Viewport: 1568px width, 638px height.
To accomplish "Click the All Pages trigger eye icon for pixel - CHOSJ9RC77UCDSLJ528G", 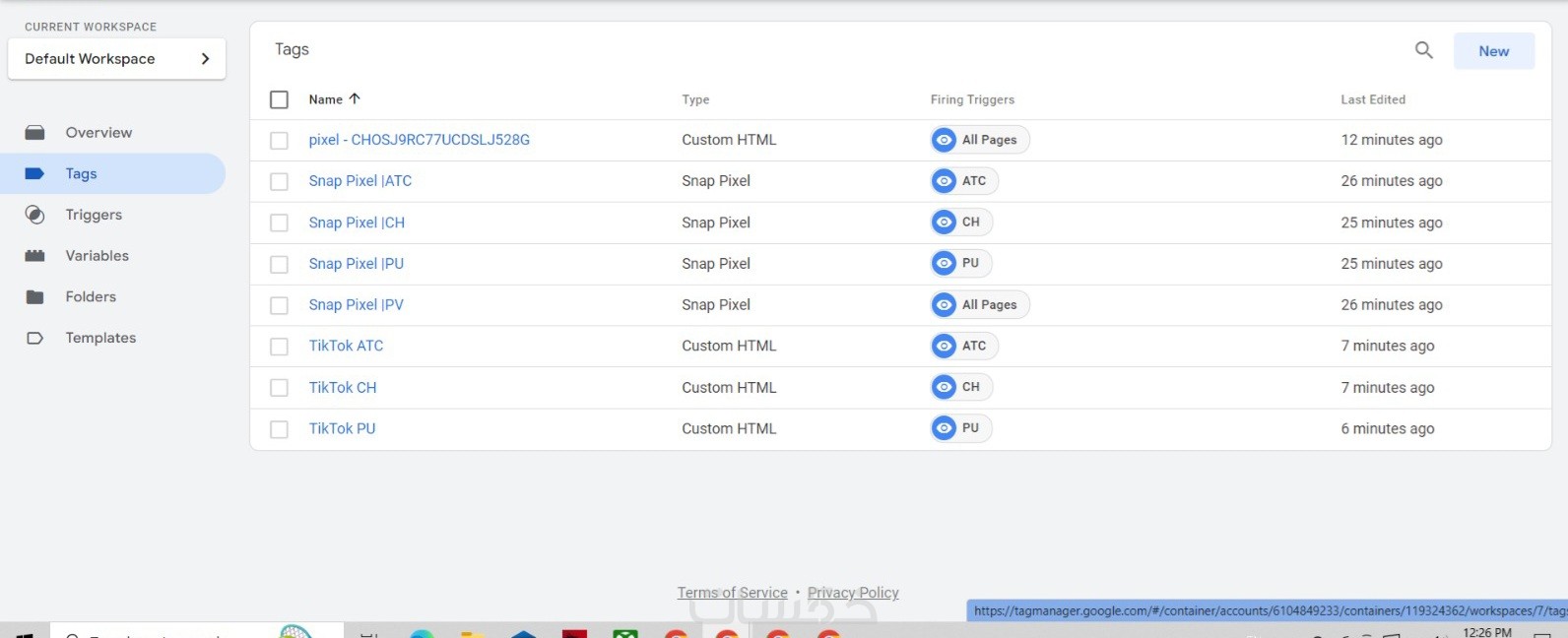I will tap(944, 140).
